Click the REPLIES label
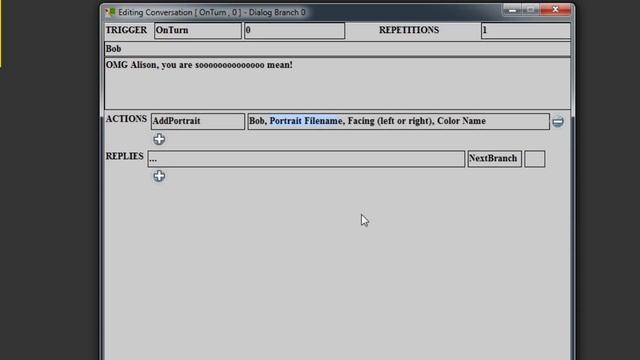Viewport: 640px width, 360px height. [124, 156]
